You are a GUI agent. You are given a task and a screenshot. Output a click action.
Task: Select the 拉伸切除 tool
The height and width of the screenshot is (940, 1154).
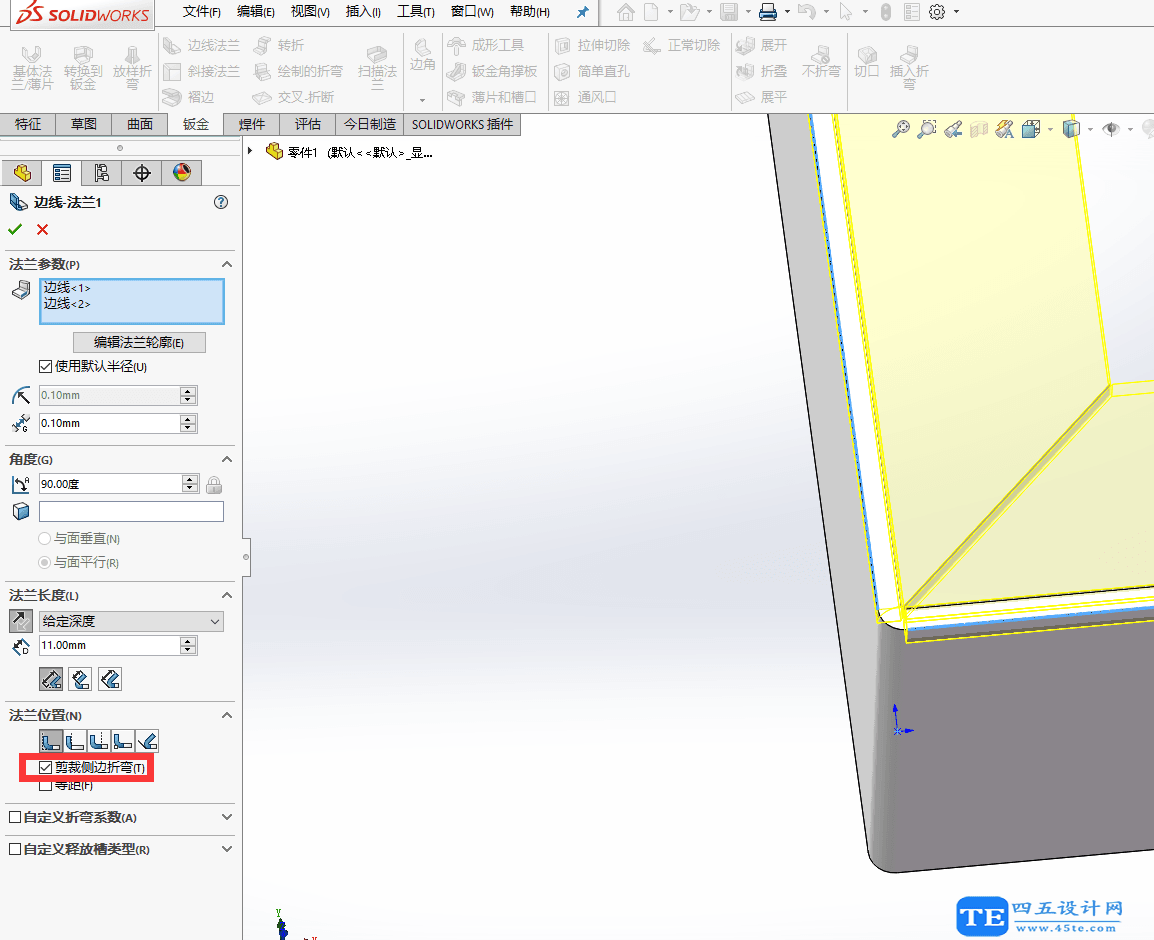tap(589, 44)
